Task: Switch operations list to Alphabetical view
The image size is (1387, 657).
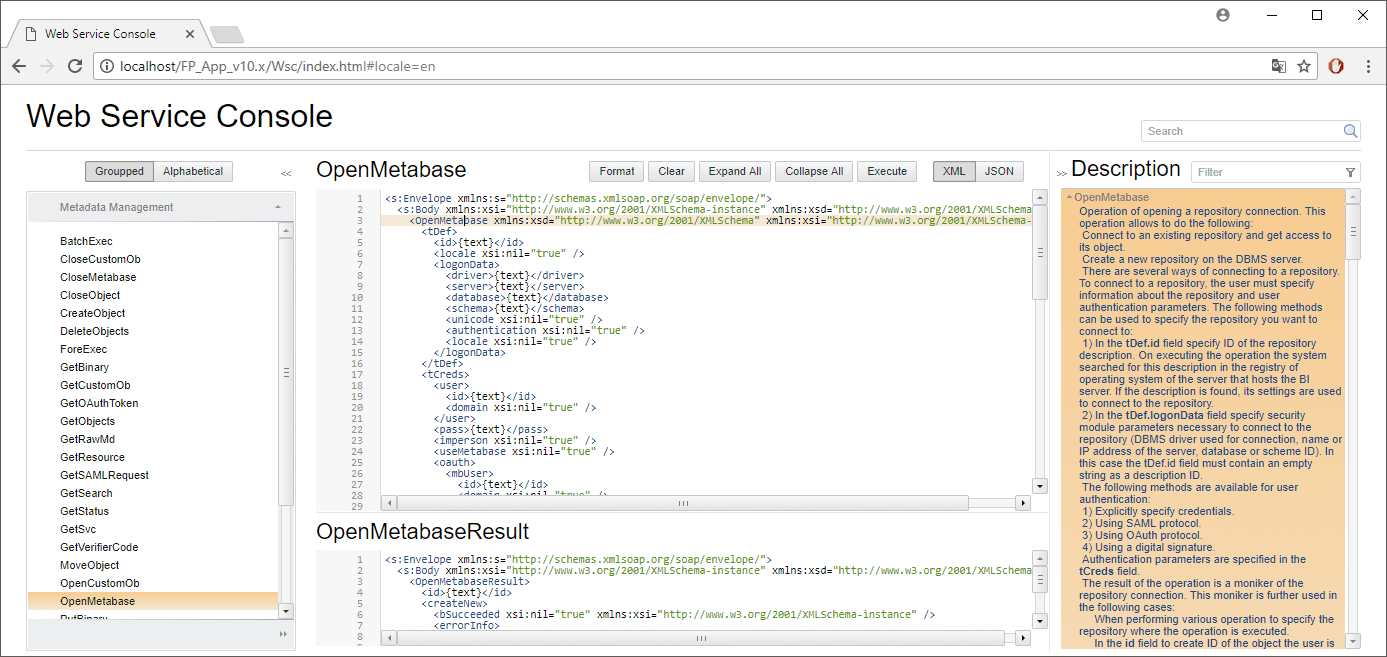Action: (x=193, y=171)
